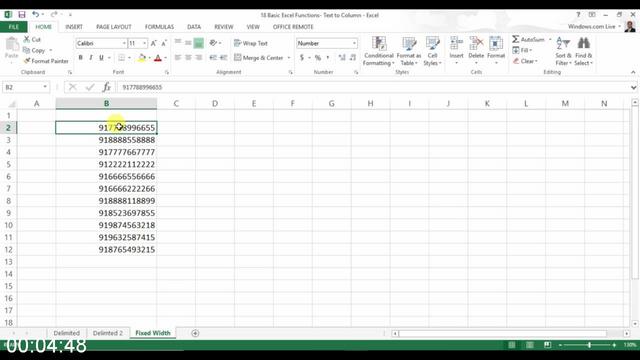Click the Format Painter brush
This screenshot has width=640, height=360.
(27, 61)
